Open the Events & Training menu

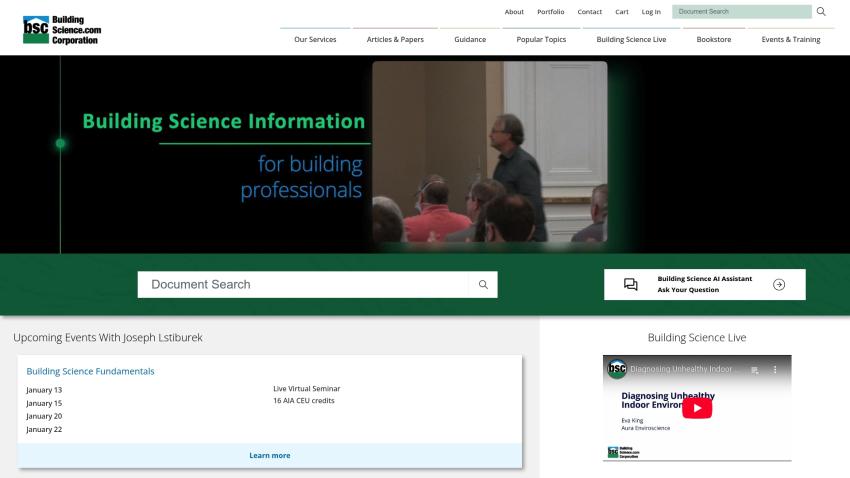pos(790,40)
